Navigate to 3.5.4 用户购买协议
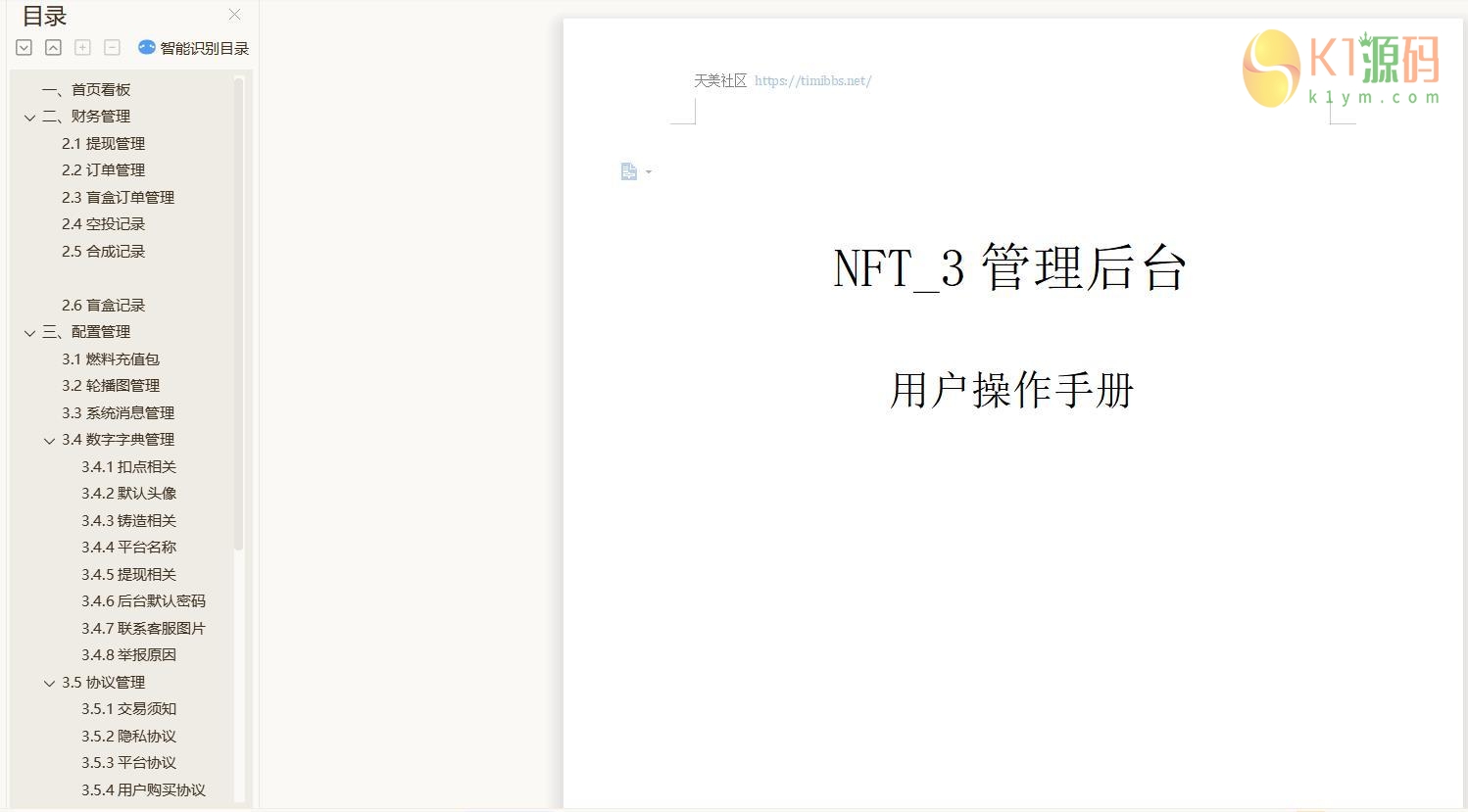This screenshot has width=1468, height=812. pos(143,790)
